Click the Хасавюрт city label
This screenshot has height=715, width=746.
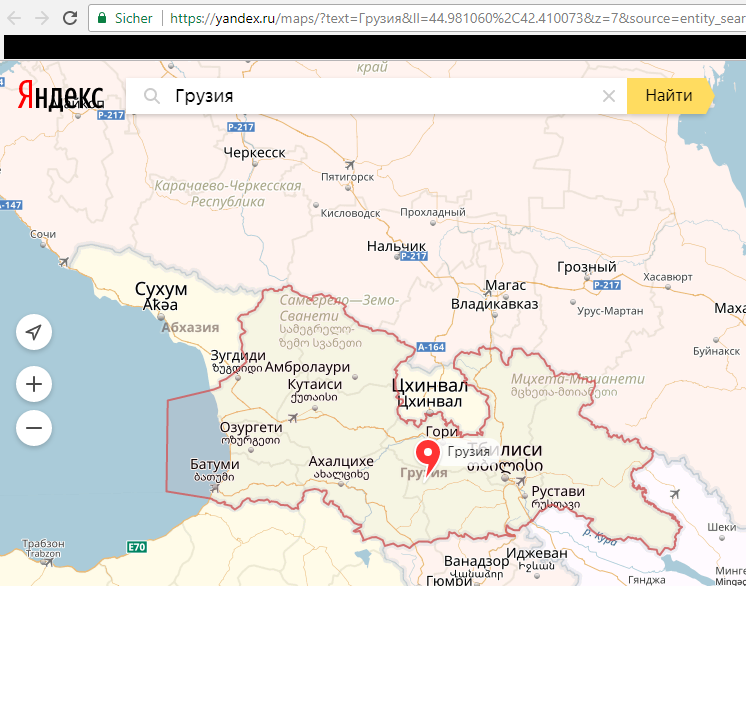[x=667, y=277]
